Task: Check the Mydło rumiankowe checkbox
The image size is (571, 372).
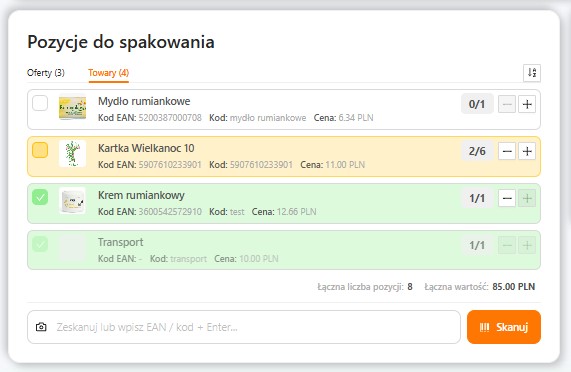Action: (x=40, y=103)
